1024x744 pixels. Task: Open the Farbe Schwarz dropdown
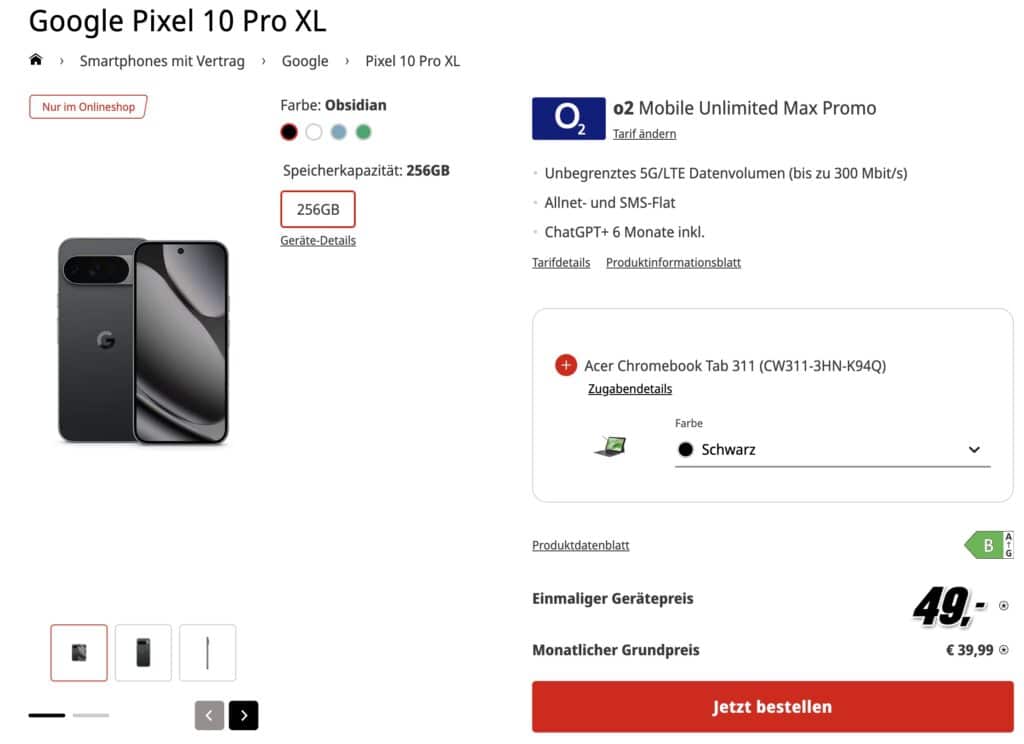pyautogui.click(x=832, y=450)
